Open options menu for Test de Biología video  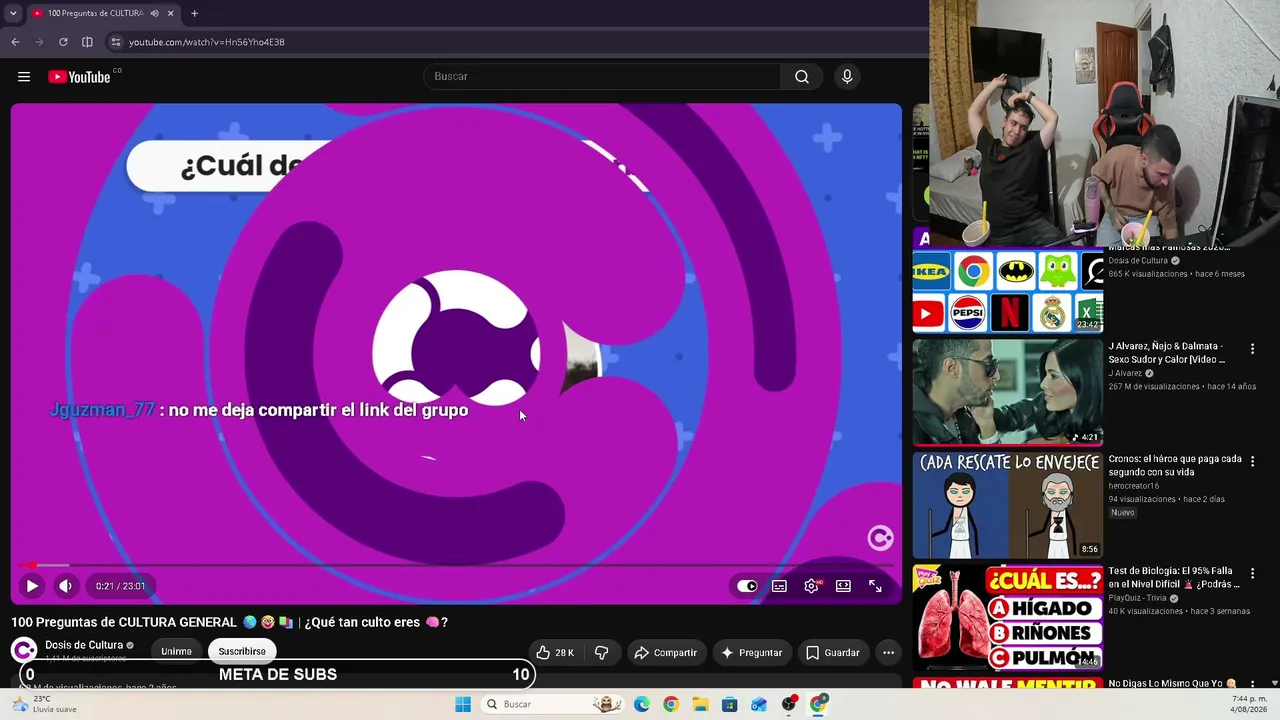point(1252,574)
